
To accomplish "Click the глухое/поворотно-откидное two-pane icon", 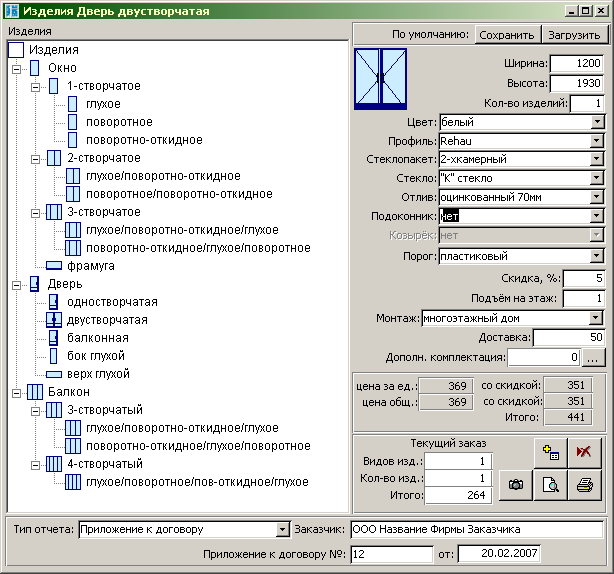I will tap(73, 176).
